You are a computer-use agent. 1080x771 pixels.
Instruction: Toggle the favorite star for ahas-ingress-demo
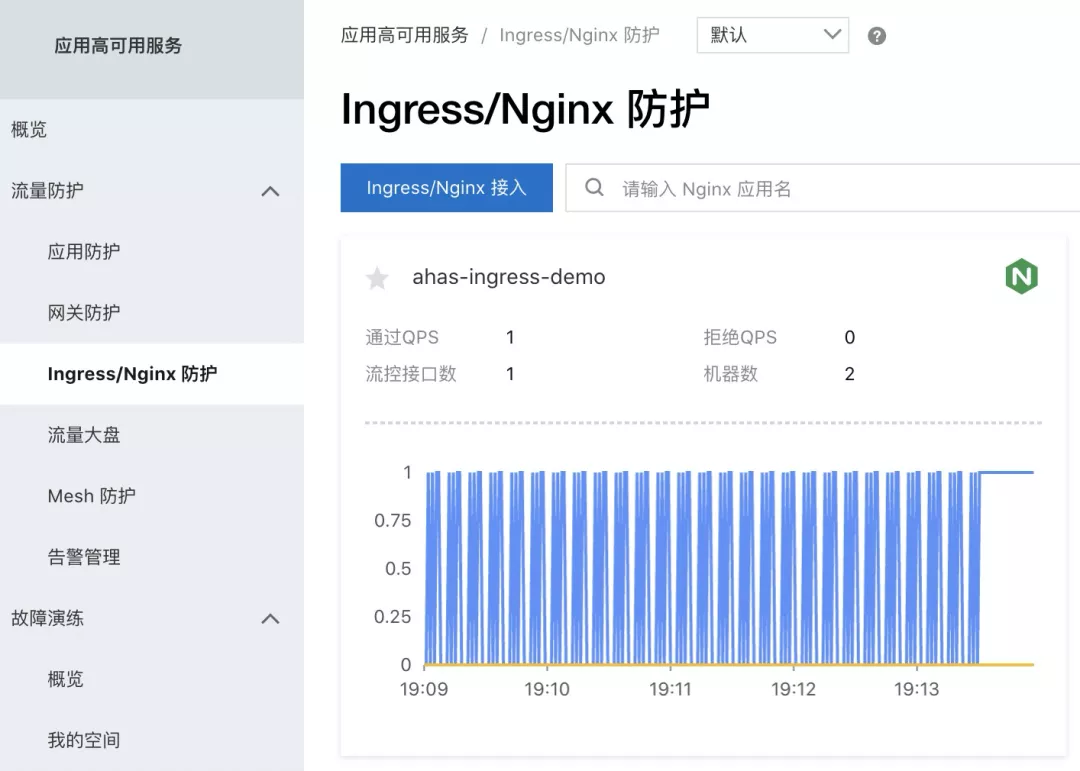pos(376,277)
